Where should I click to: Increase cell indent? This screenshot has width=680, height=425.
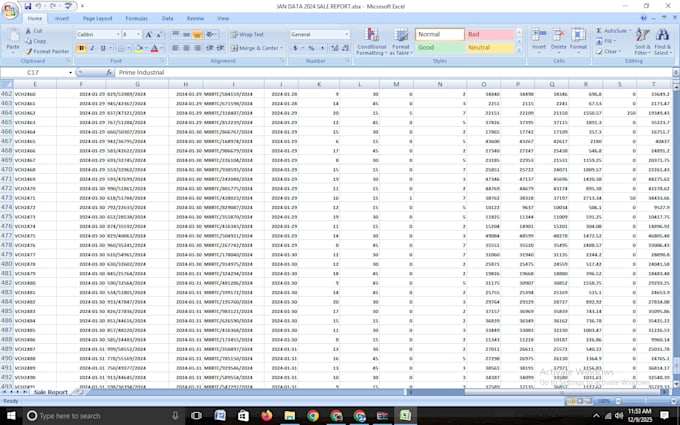click(220, 48)
